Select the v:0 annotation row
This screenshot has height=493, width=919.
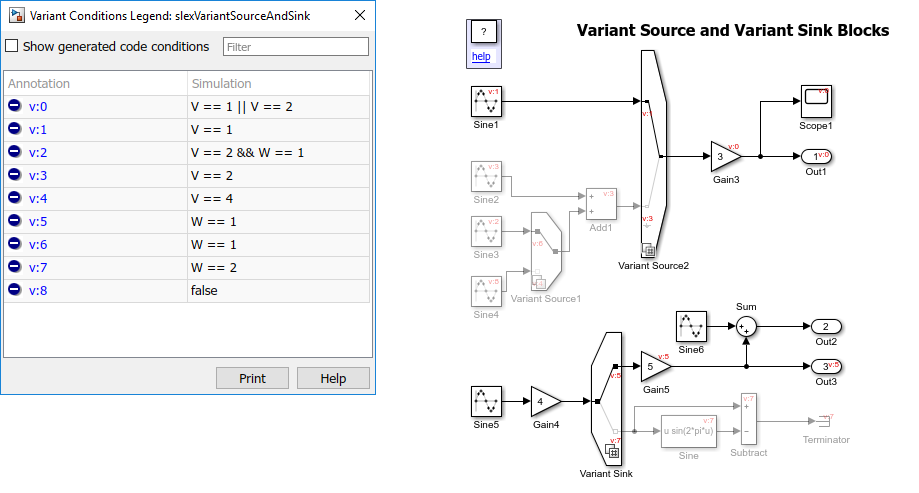[188, 107]
